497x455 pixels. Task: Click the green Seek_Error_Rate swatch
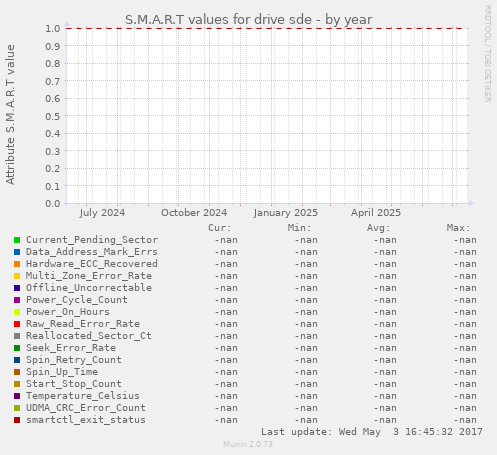click(17, 348)
